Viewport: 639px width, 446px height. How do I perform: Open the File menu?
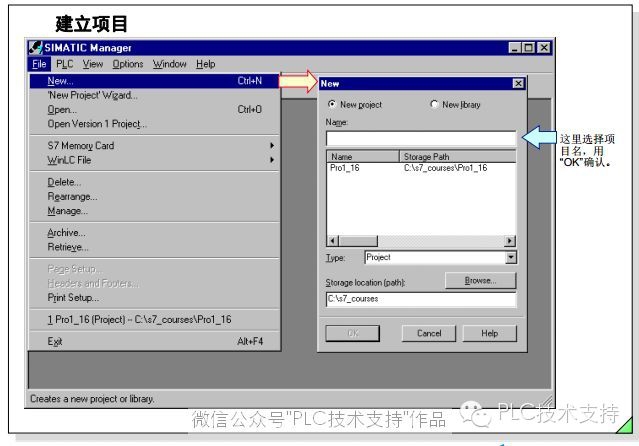[x=39, y=64]
